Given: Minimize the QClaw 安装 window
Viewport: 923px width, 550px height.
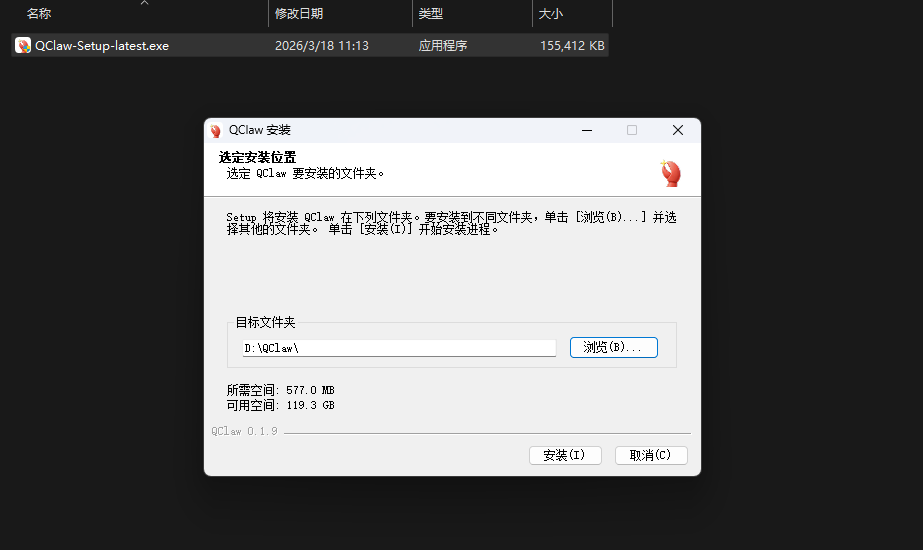Looking at the screenshot, I should click(x=587, y=130).
